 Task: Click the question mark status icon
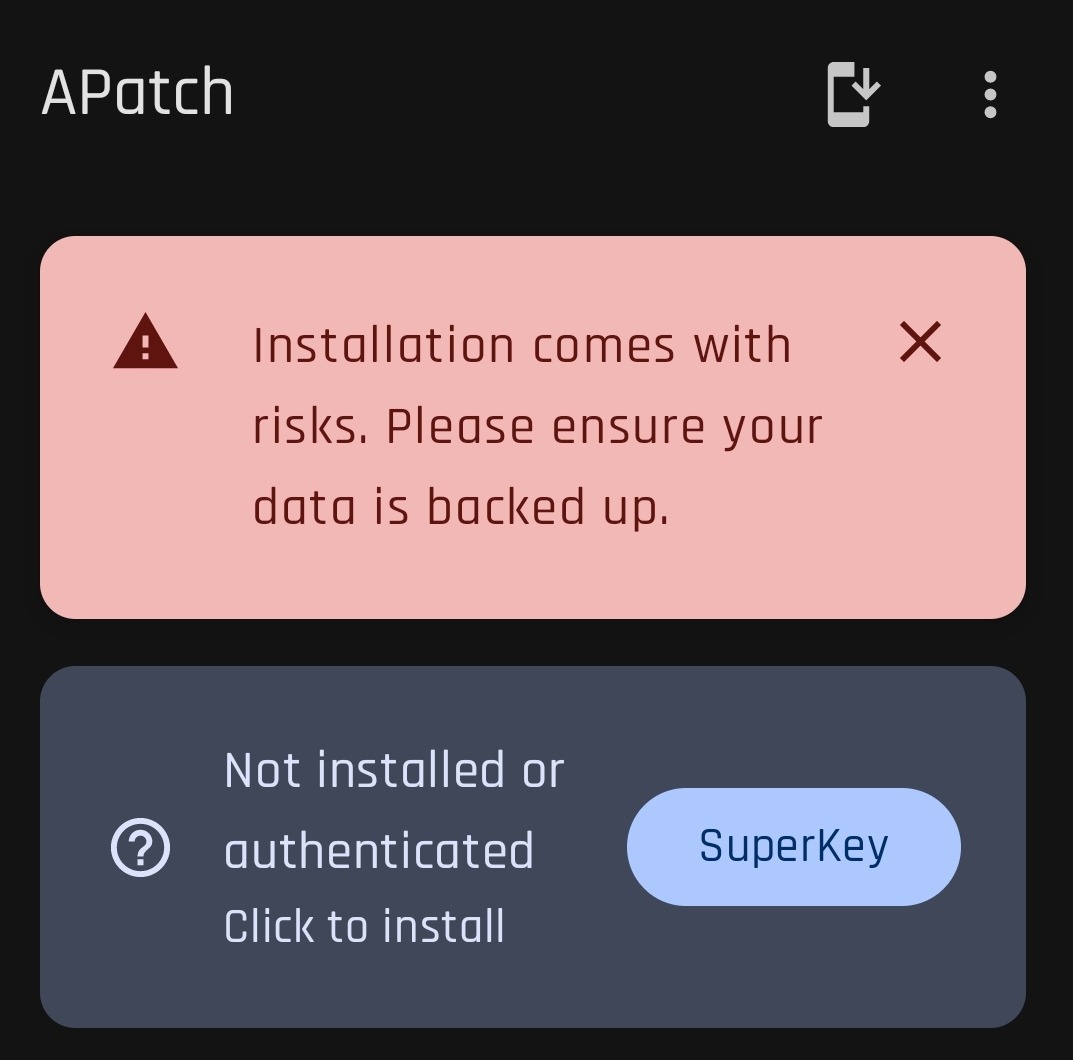click(140, 848)
